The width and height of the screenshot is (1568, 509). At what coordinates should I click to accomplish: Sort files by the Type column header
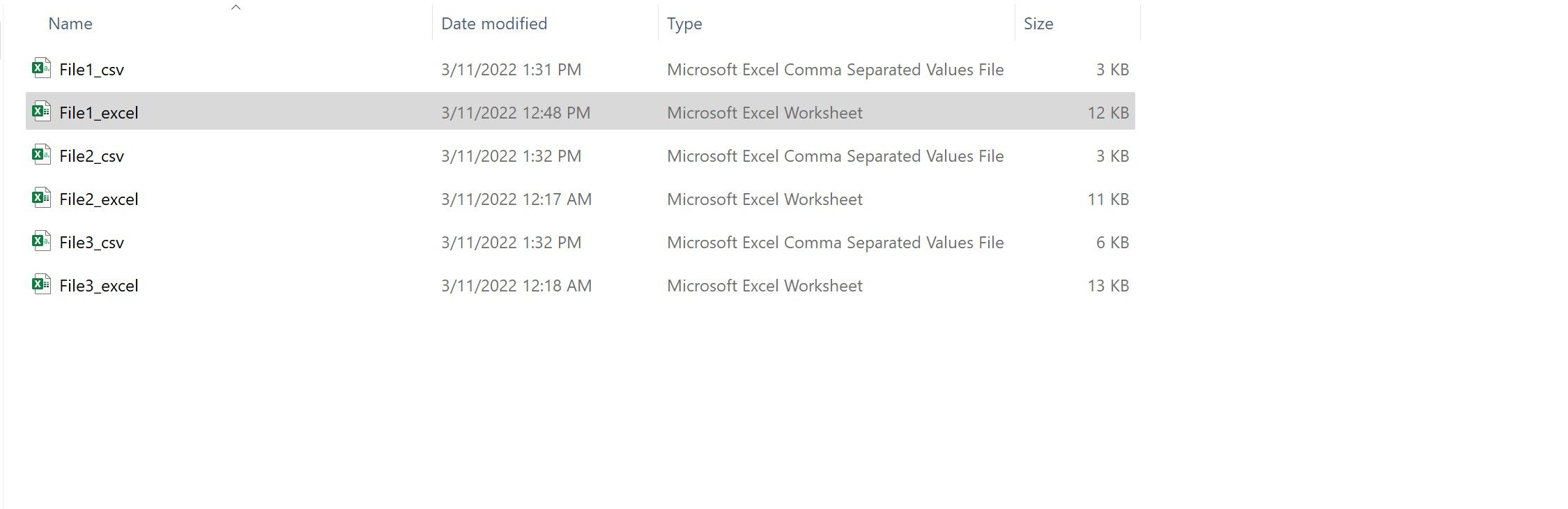click(684, 24)
